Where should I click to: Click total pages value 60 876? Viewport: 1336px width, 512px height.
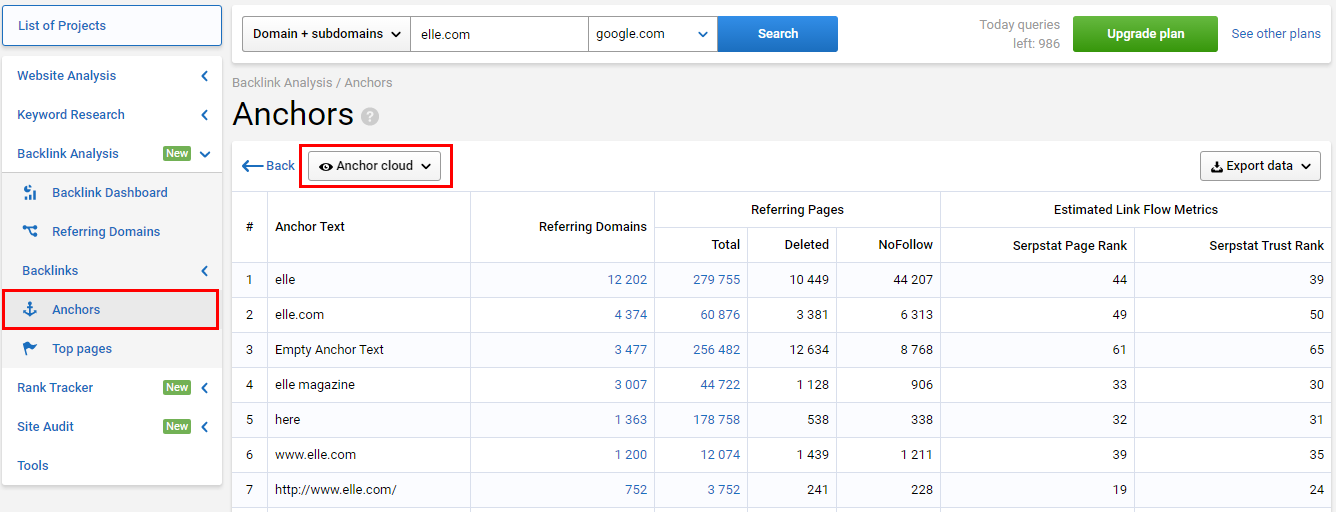click(720, 315)
